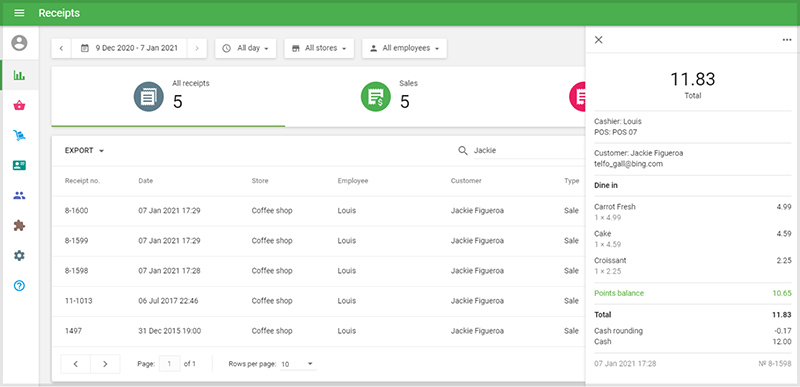The height and width of the screenshot is (387, 800).
Task: Open the Employees ID card icon
Action: [19, 165]
